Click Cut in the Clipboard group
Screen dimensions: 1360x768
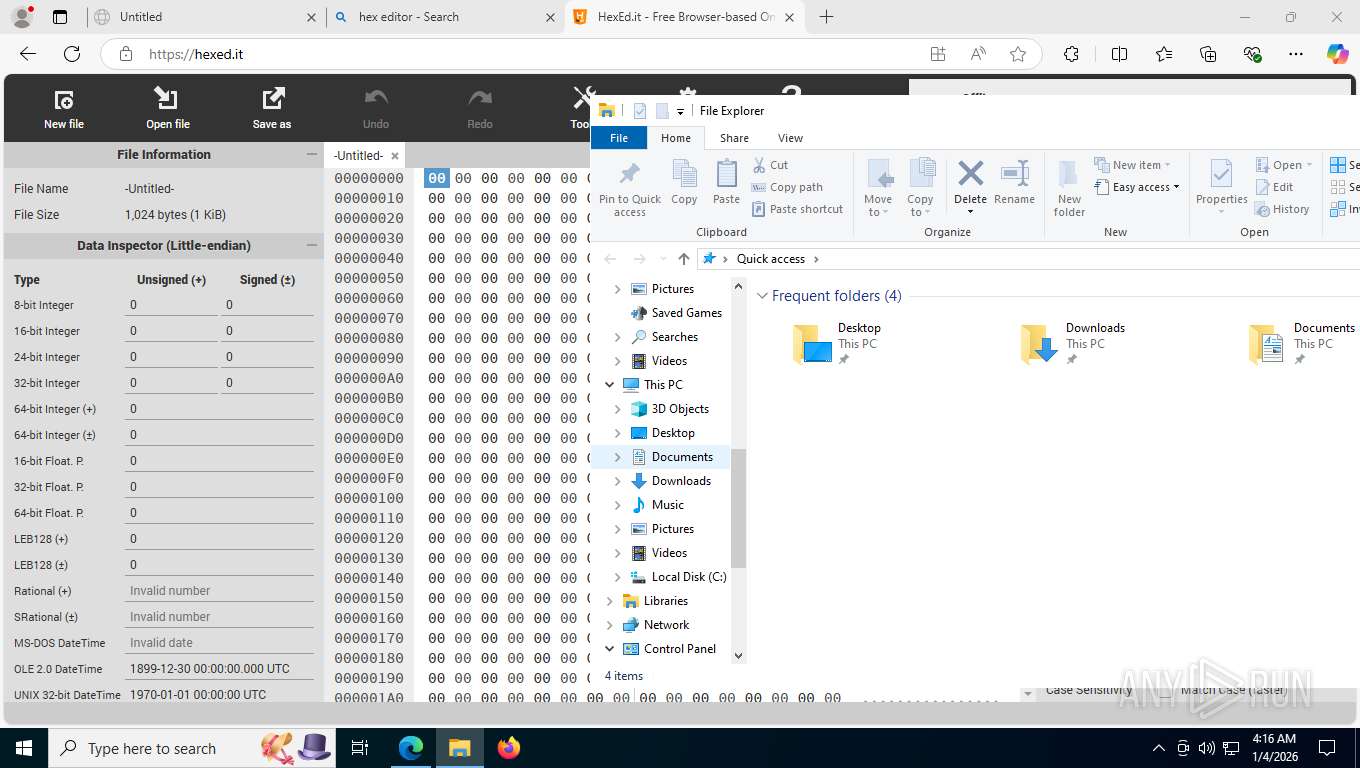770,165
